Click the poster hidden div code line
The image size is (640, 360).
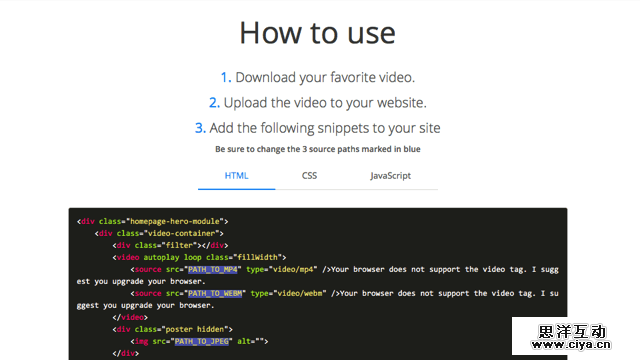173,329
